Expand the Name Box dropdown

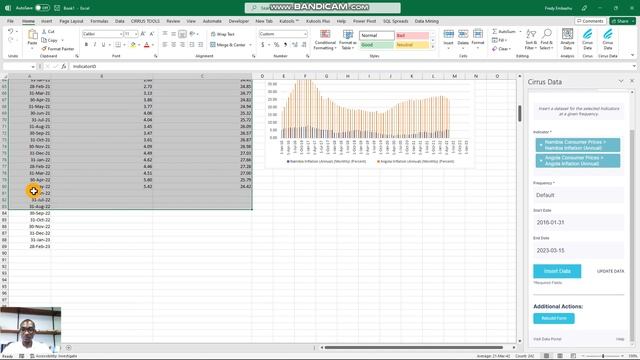point(33,67)
